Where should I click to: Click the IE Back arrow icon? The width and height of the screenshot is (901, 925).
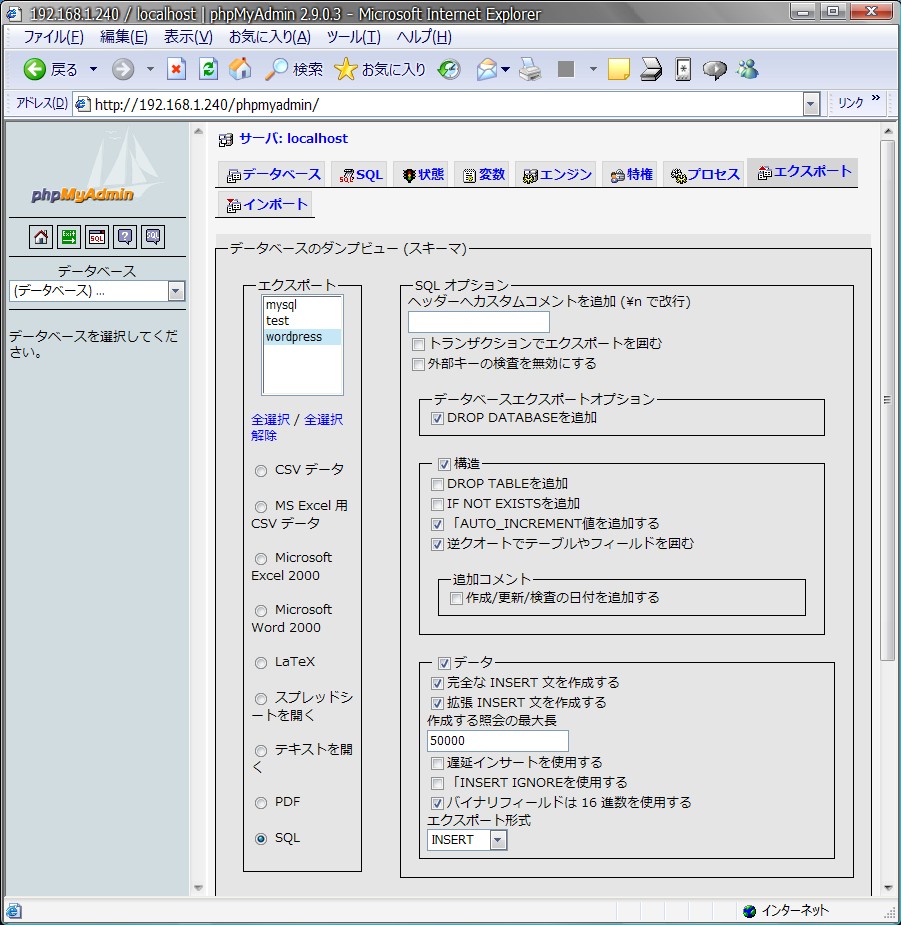(x=34, y=70)
